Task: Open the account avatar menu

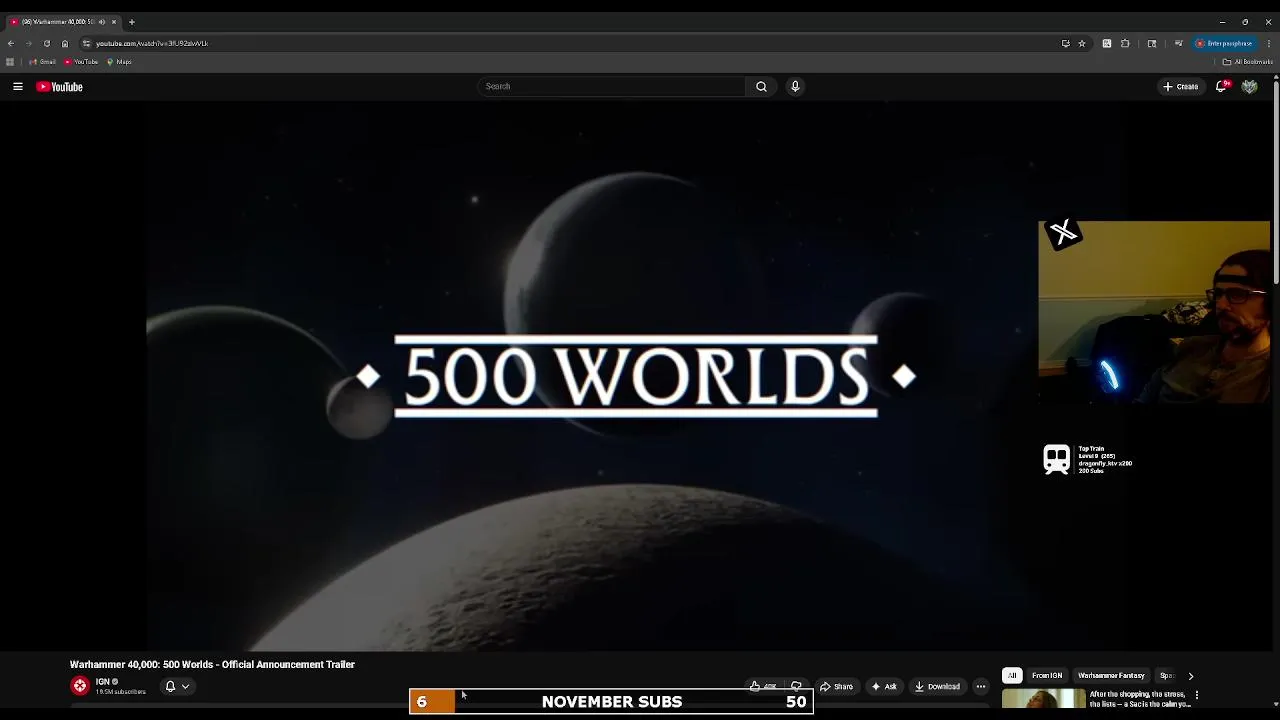Action: [1249, 87]
